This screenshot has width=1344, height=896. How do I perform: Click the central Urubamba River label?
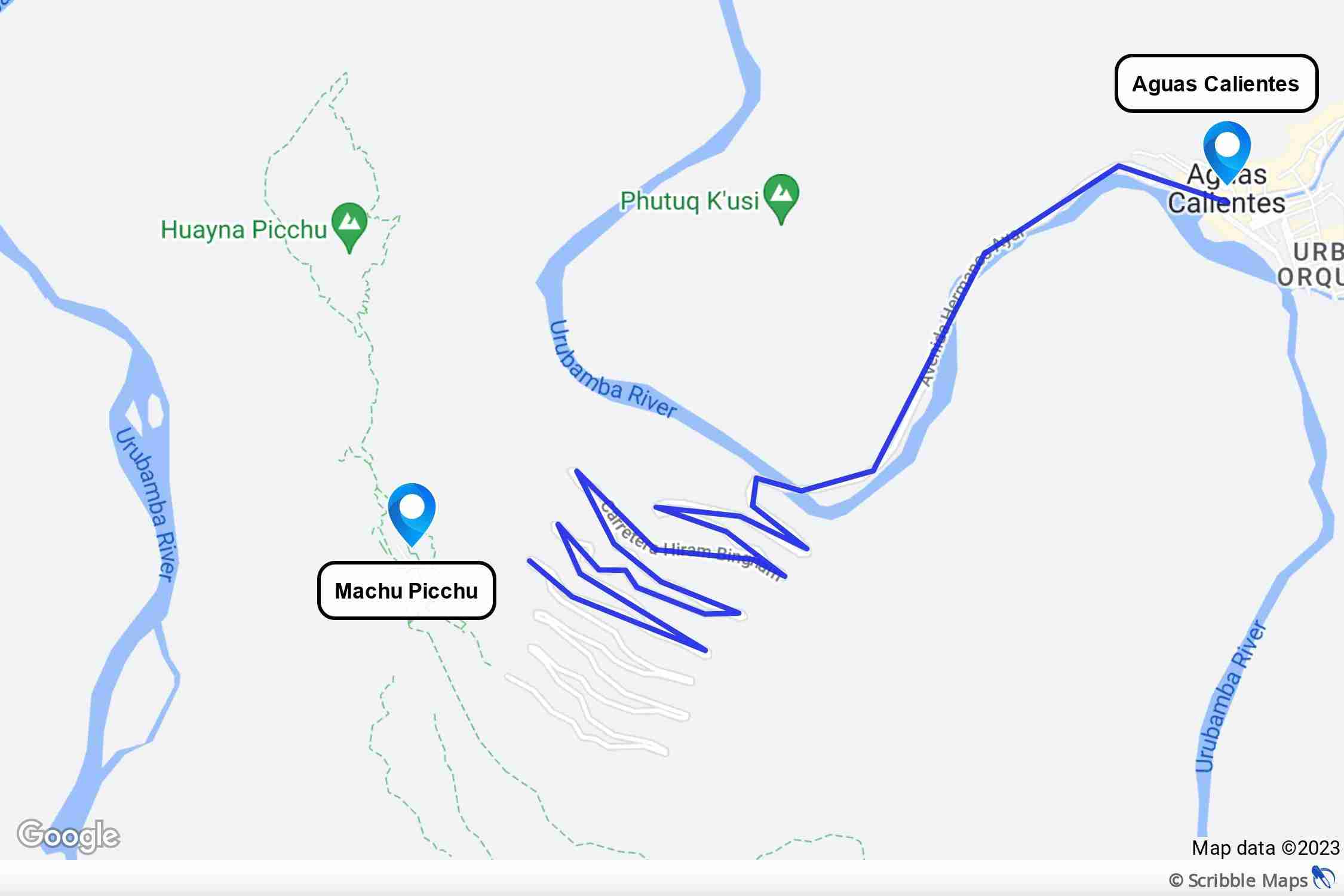pyautogui.click(x=612, y=369)
